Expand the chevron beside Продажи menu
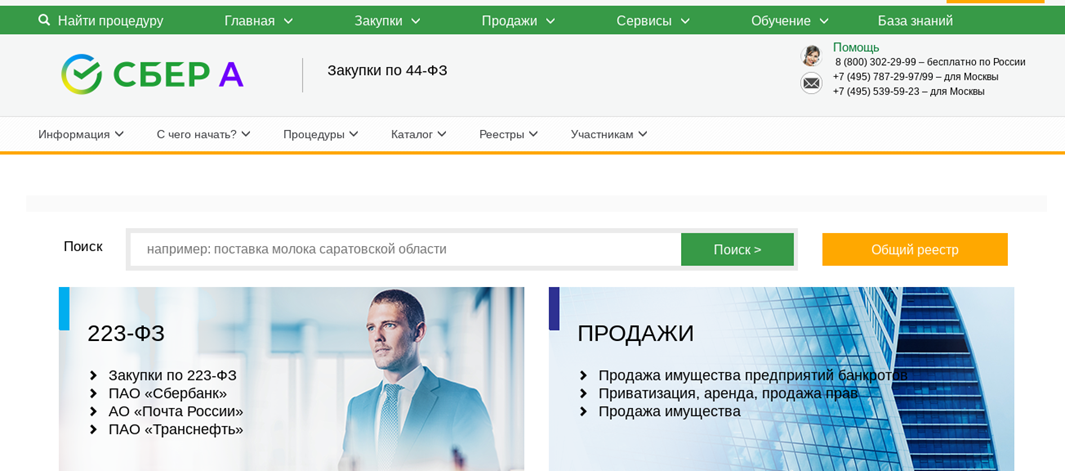 coord(550,21)
